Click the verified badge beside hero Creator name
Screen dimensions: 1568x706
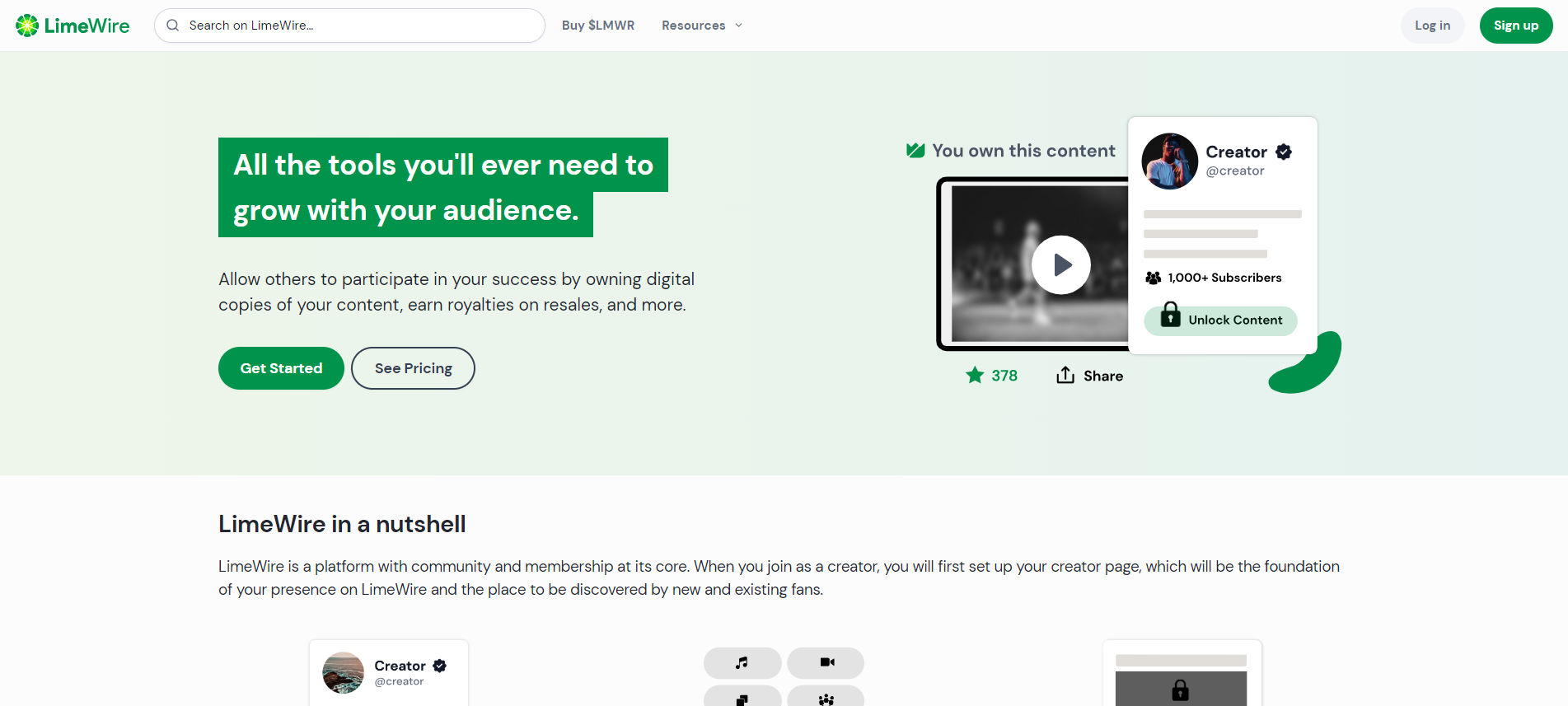pyautogui.click(x=1284, y=152)
